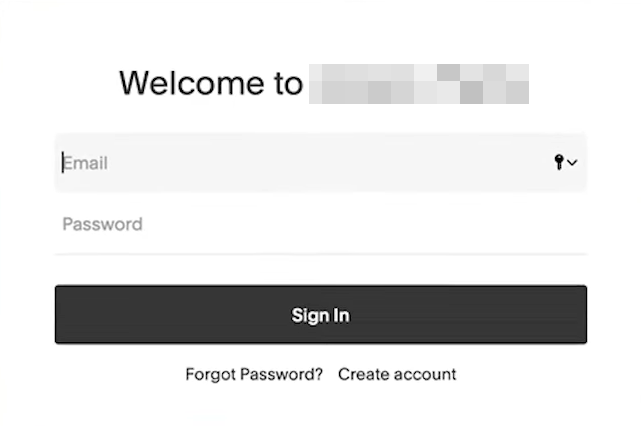Focus the Email input field
Screen dimensions: 641x426
[x=300, y=163]
